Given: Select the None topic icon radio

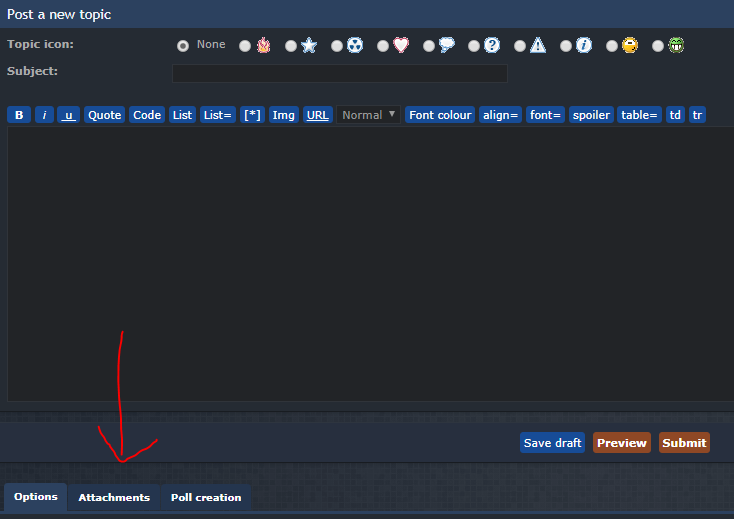Looking at the screenshot, I should click(x=183, y=46).
